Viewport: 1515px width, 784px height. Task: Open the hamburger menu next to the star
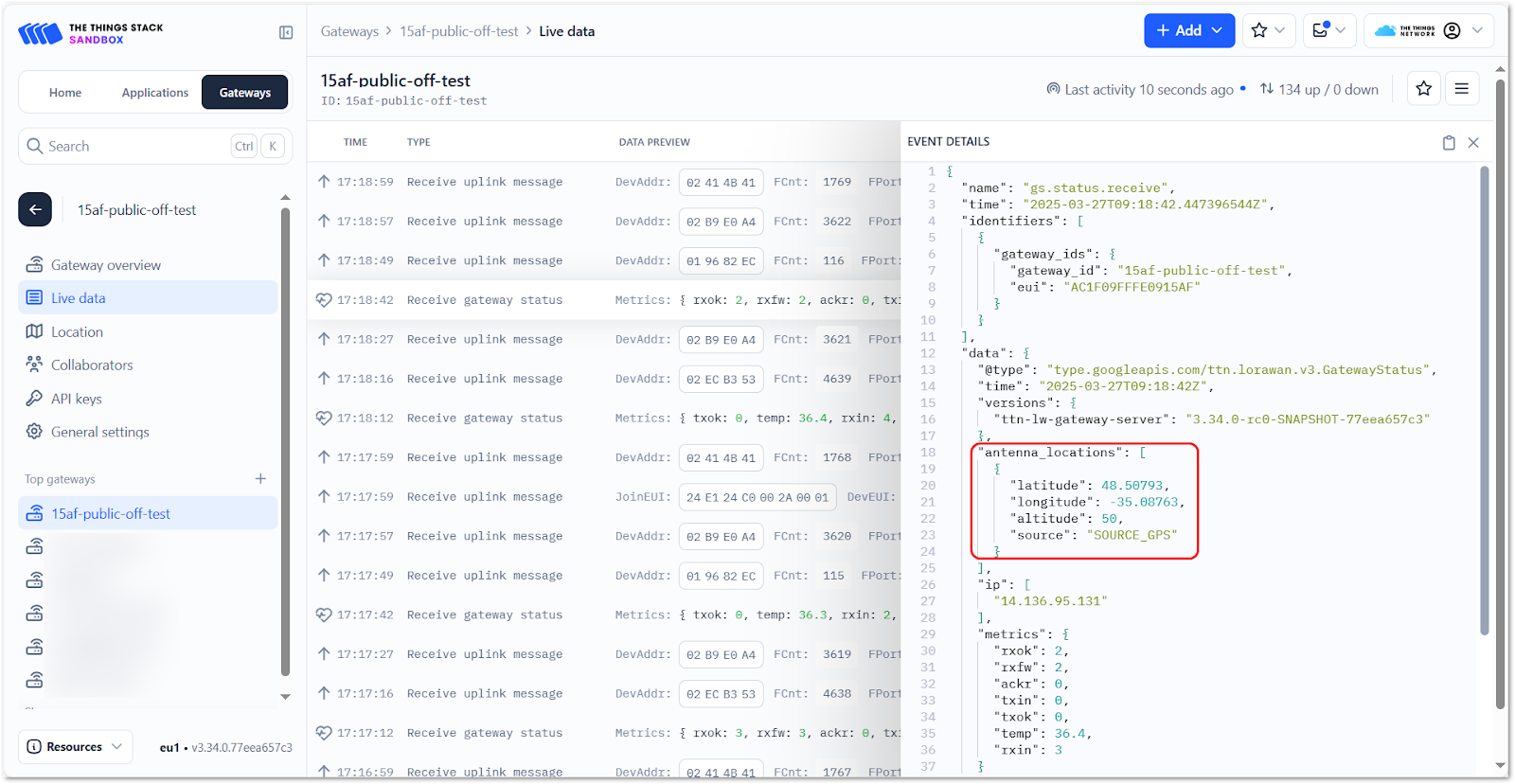pos(1462,89)
